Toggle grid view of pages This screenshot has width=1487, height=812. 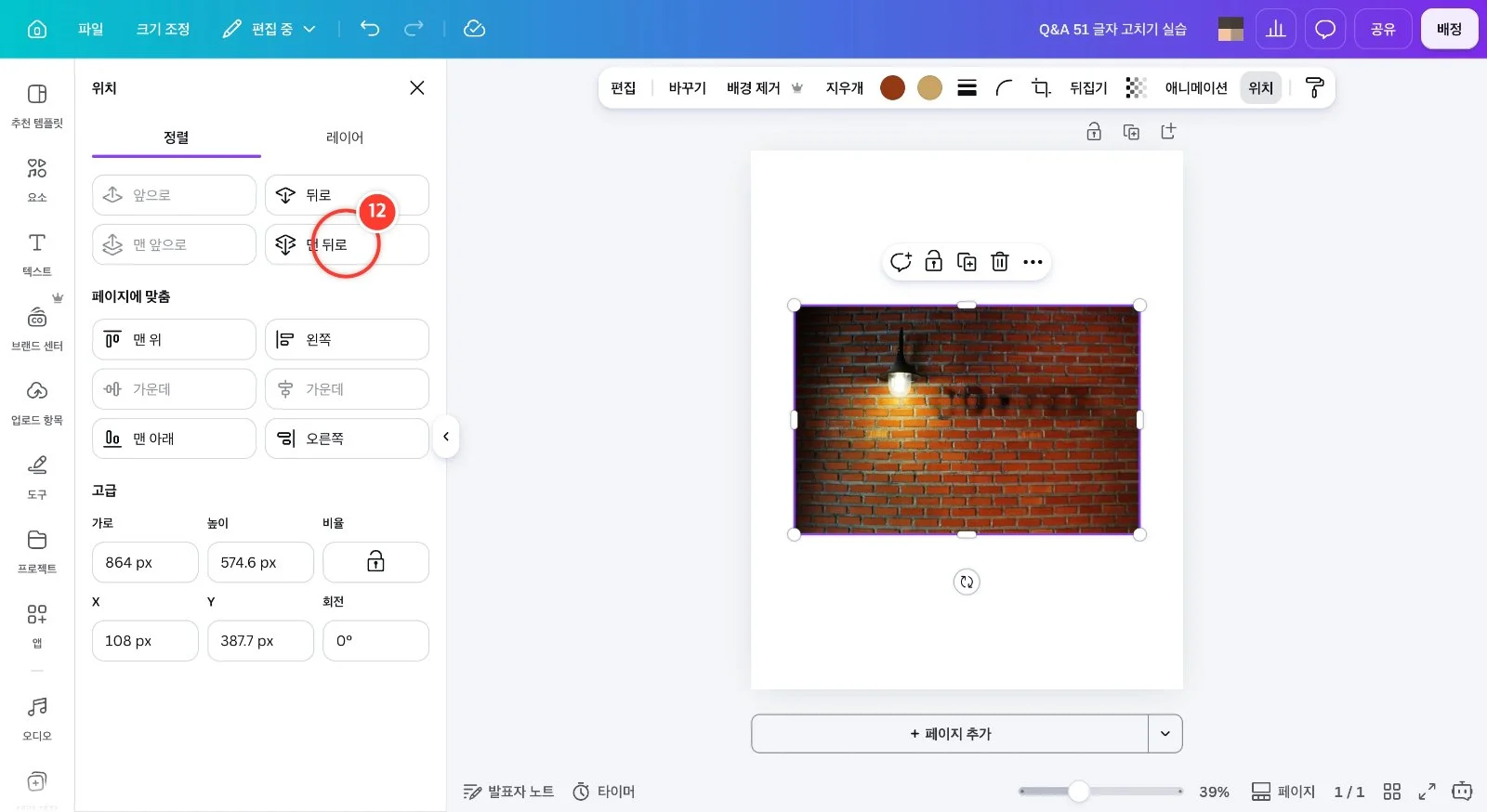[x=1391, y=792]
